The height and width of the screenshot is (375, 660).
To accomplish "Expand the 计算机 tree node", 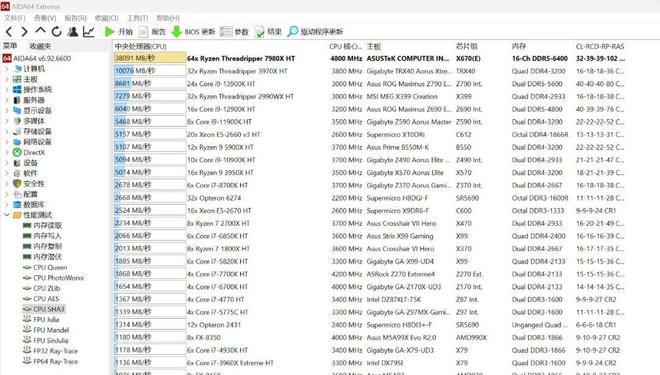I will [6, 69].
